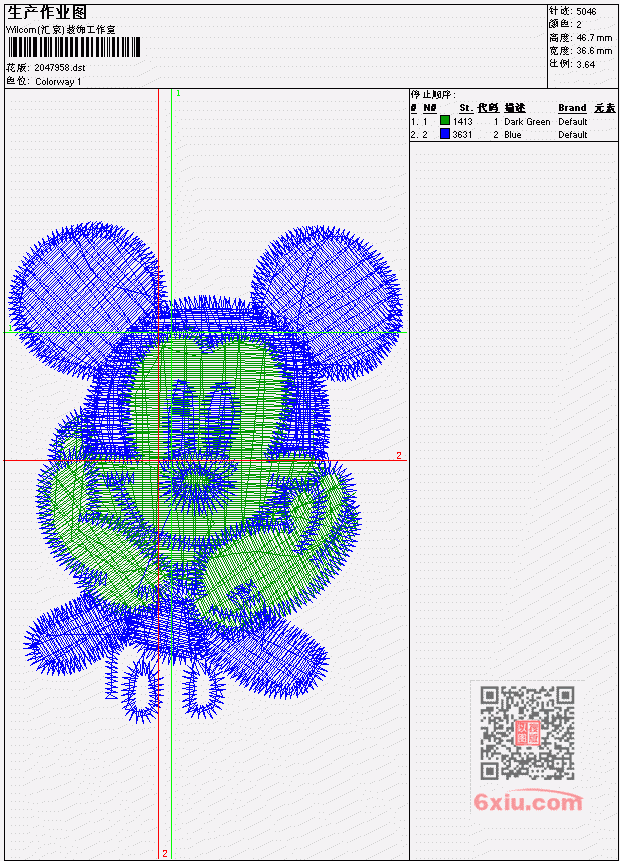Click stitch count 3631 in row 2
The image size is (620, 861).
(462, 135)
